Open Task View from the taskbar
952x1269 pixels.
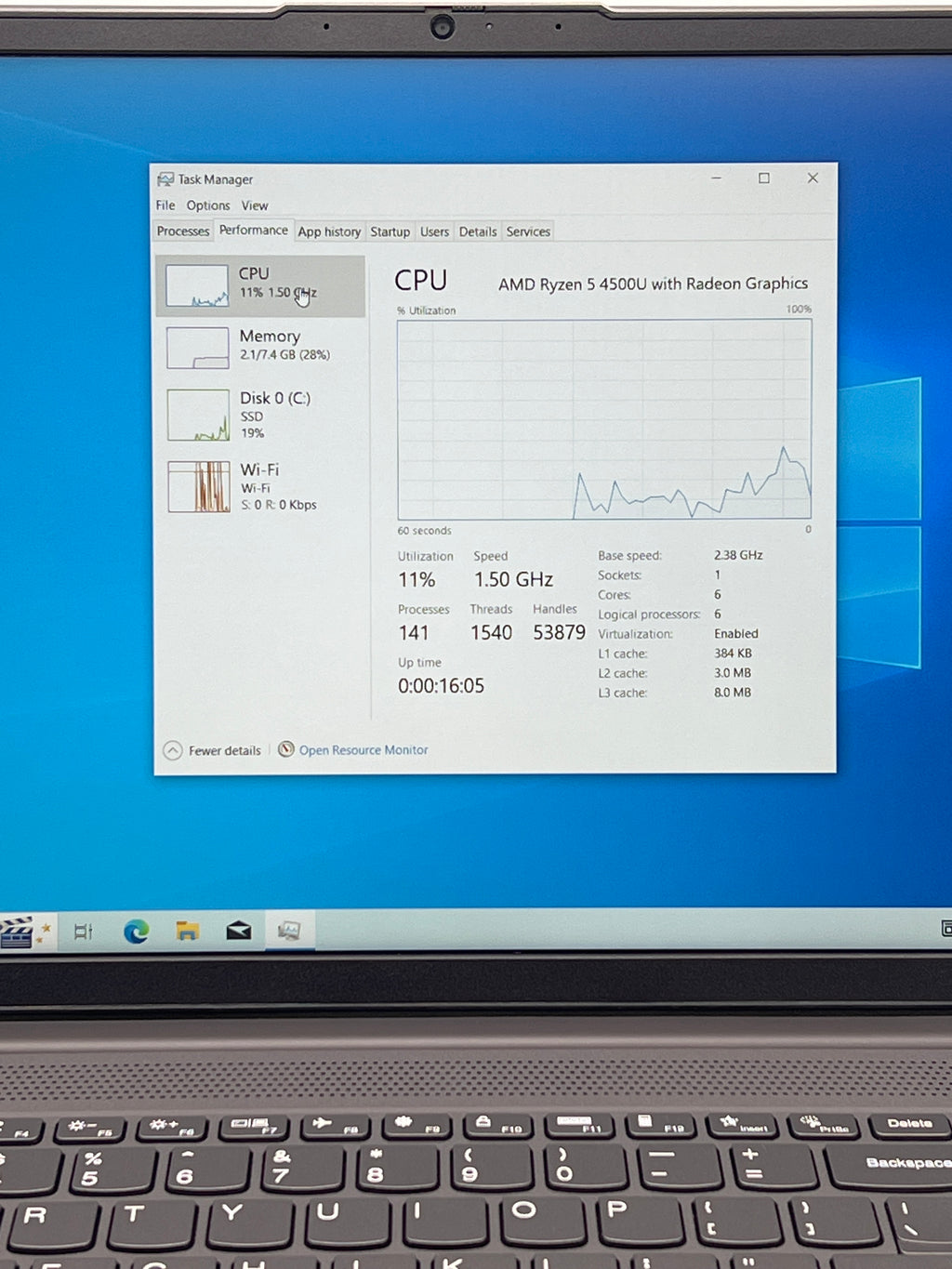click(83, 931)
